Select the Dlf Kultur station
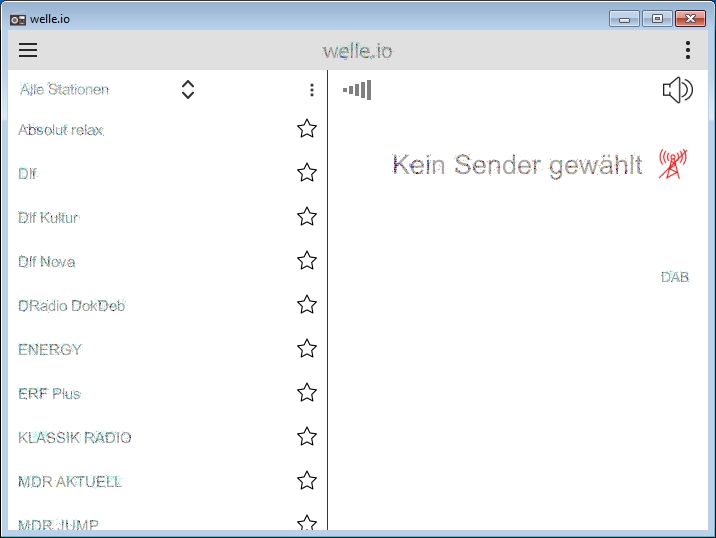716x538 pixels. pos(48,218)
